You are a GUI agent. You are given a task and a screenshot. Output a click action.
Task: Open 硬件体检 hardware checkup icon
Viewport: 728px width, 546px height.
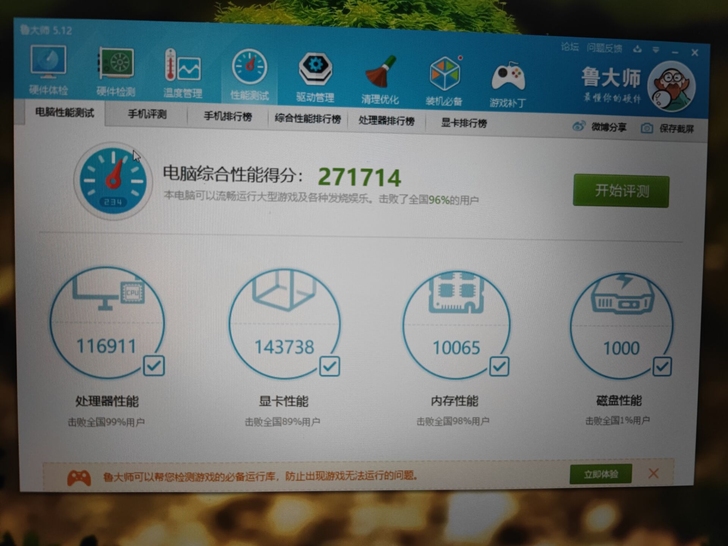point(48,62)
